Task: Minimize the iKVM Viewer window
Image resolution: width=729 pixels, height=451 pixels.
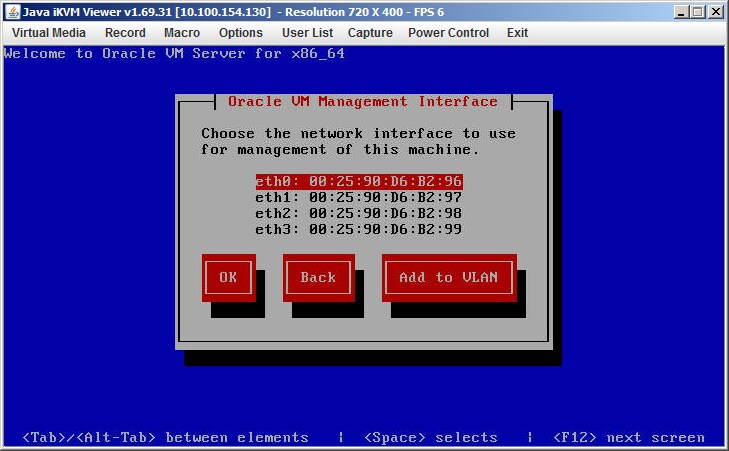Action: (x=681, y=12)
